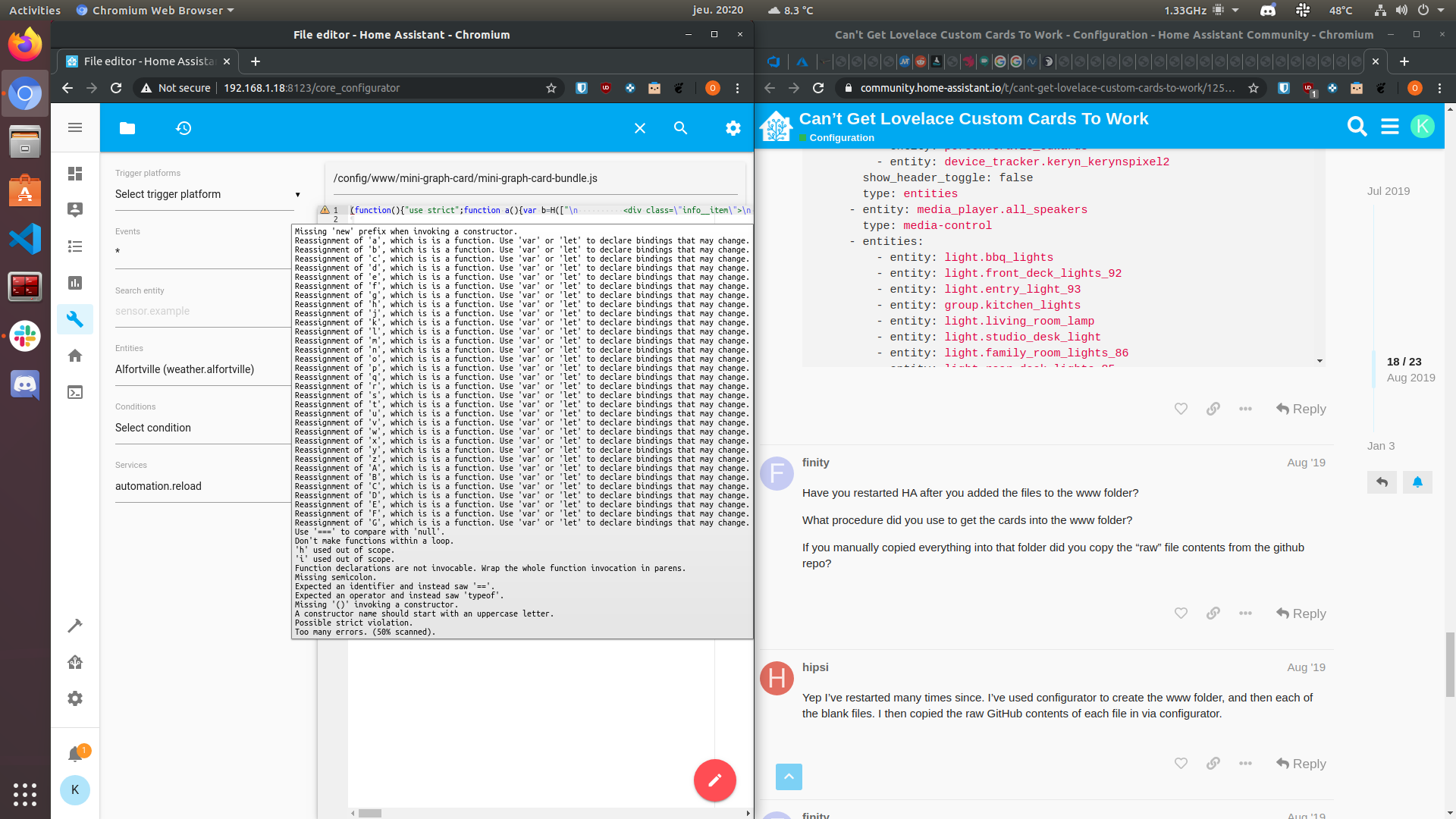
Task: Reply to hipsi's post
Action: coord(1301,764)
